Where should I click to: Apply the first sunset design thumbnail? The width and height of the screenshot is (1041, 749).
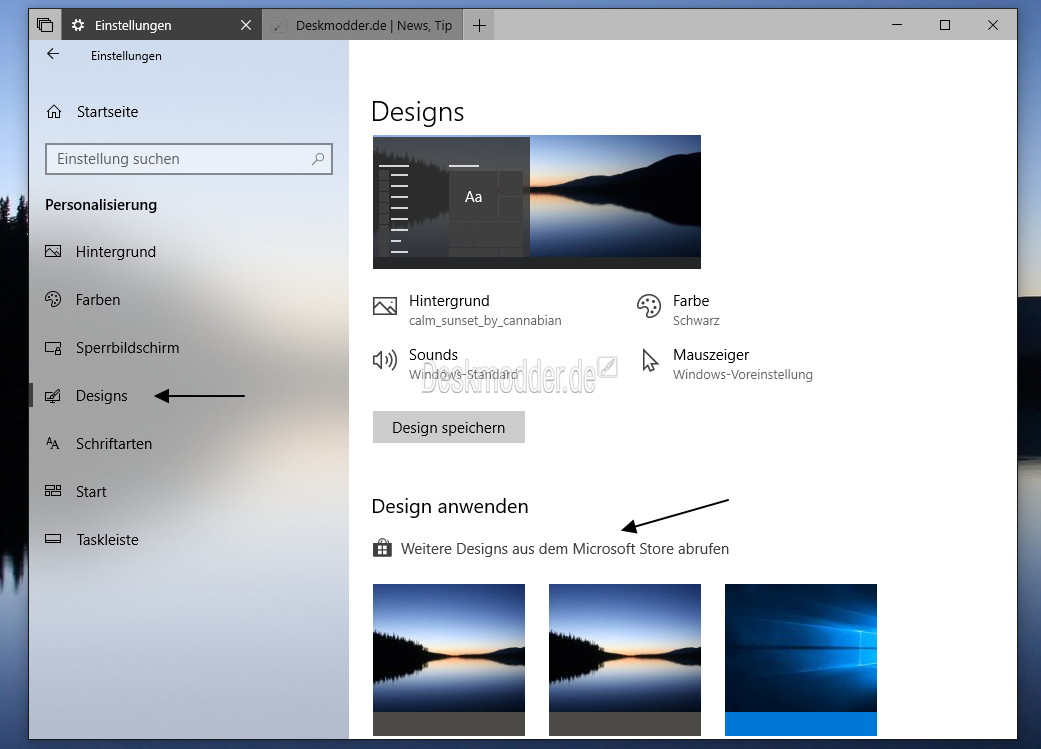click(449, 659)
